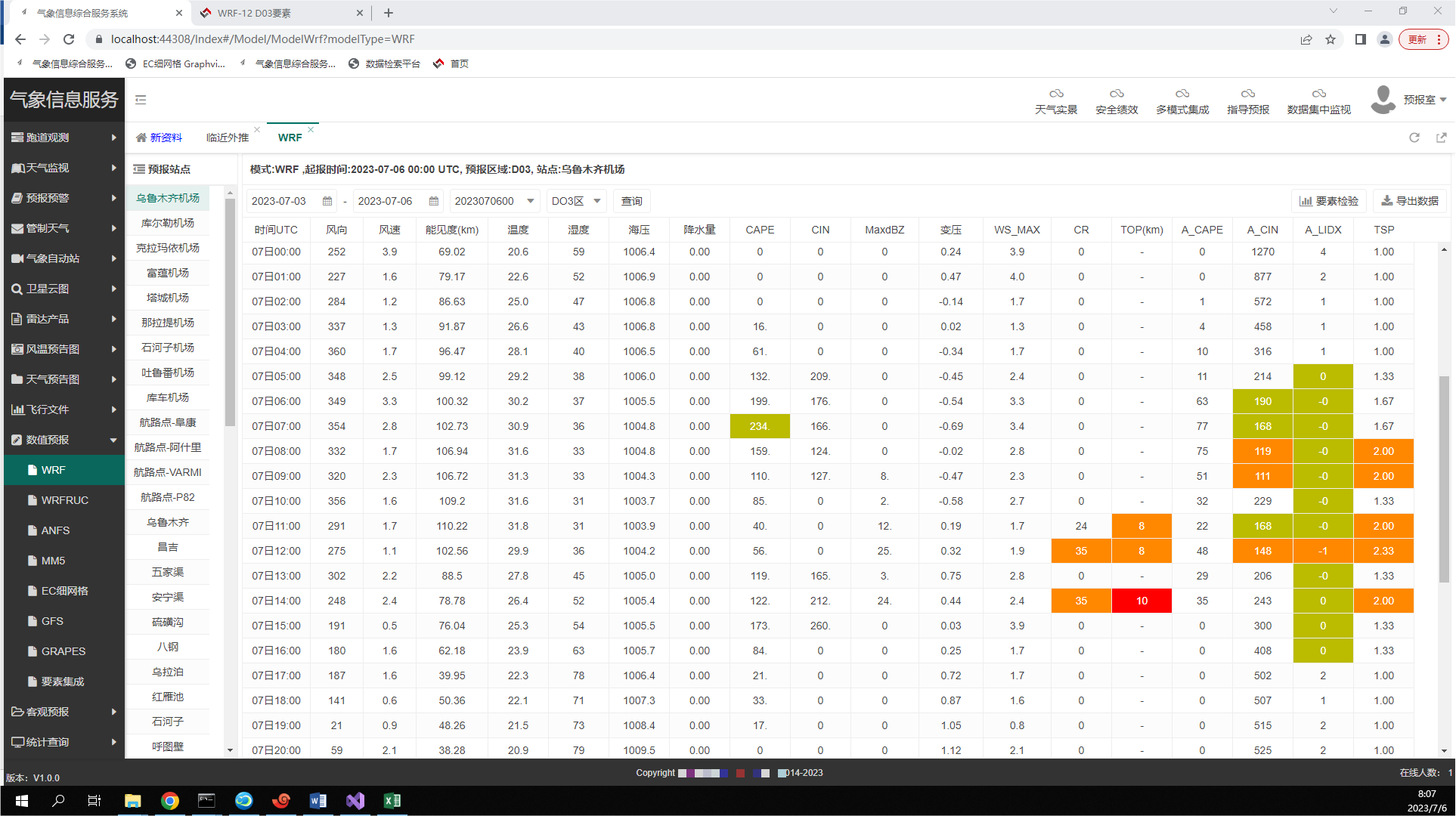1456x816 pixels.
Task: Collapse 数值预报 sidebar menu
Action: 64,440
